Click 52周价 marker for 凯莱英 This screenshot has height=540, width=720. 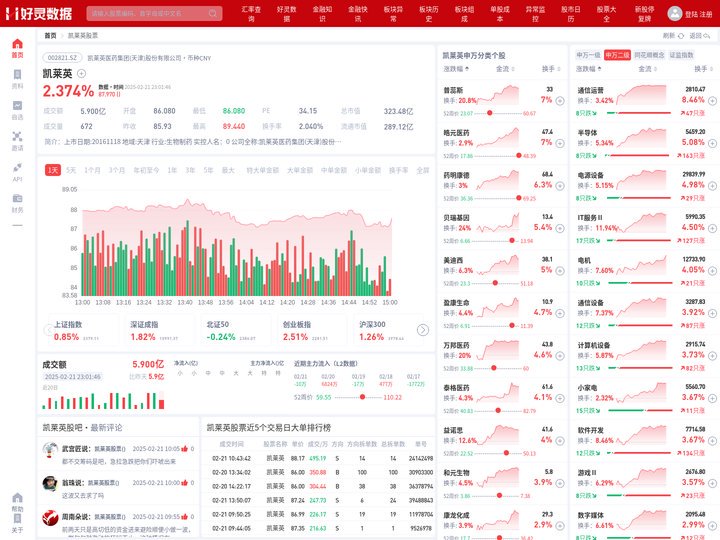pos(362,397)
